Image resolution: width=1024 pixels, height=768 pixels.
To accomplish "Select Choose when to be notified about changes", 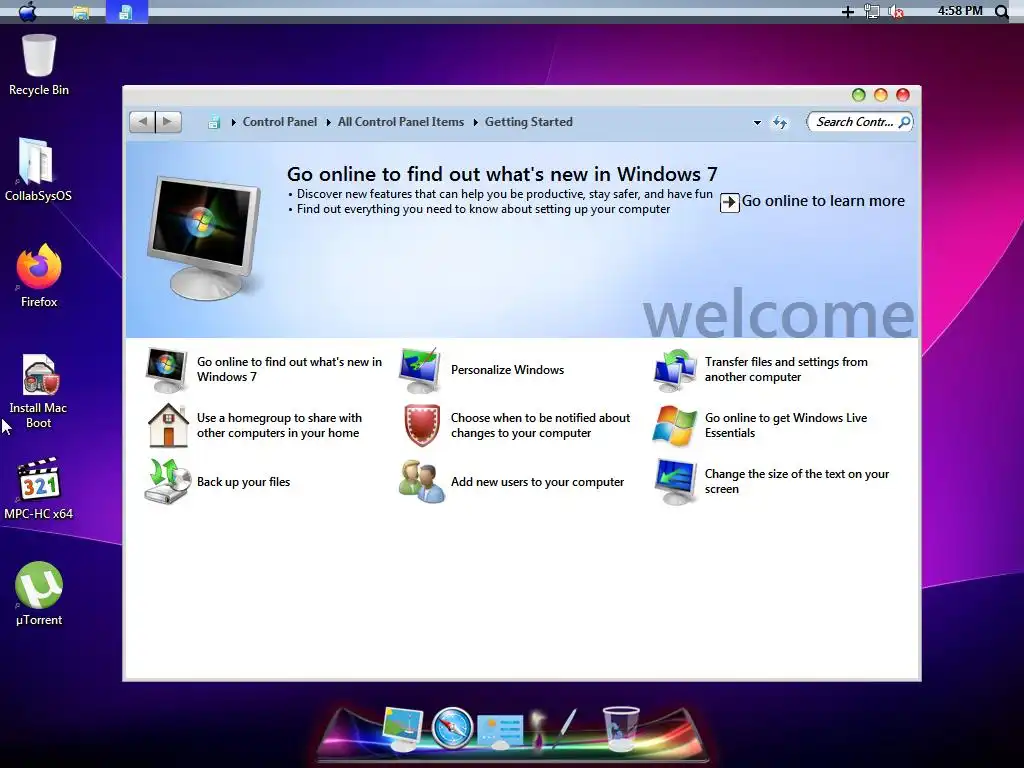I will click(540, 426).
